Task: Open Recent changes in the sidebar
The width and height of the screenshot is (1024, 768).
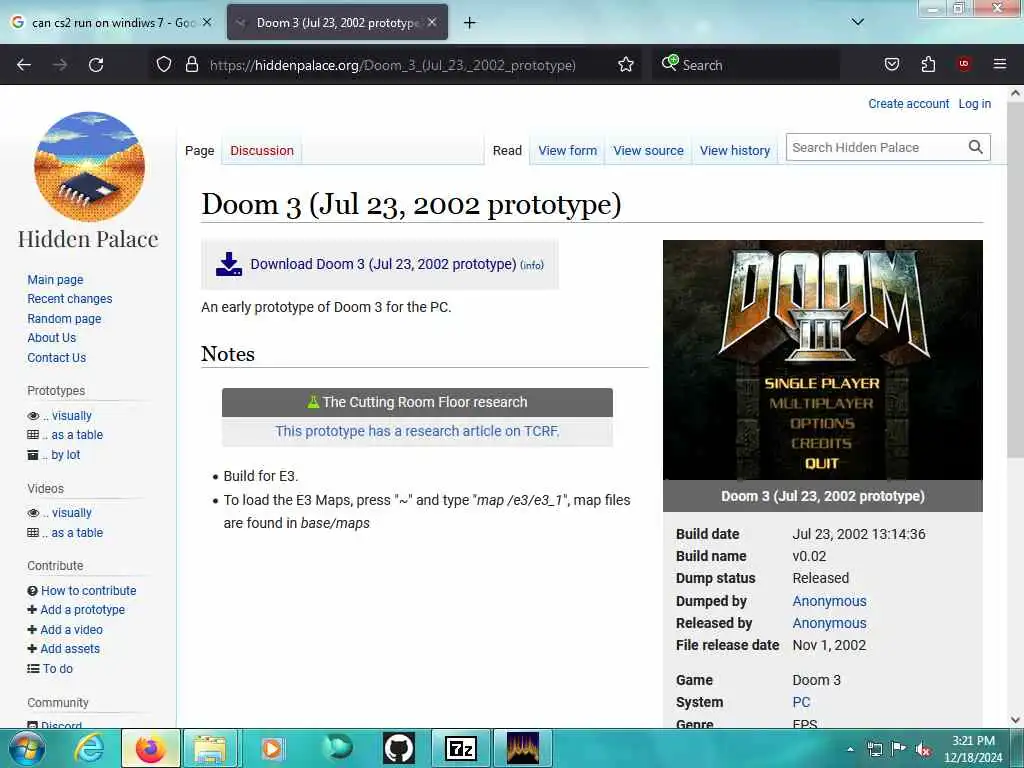Action: click(70, 298)
